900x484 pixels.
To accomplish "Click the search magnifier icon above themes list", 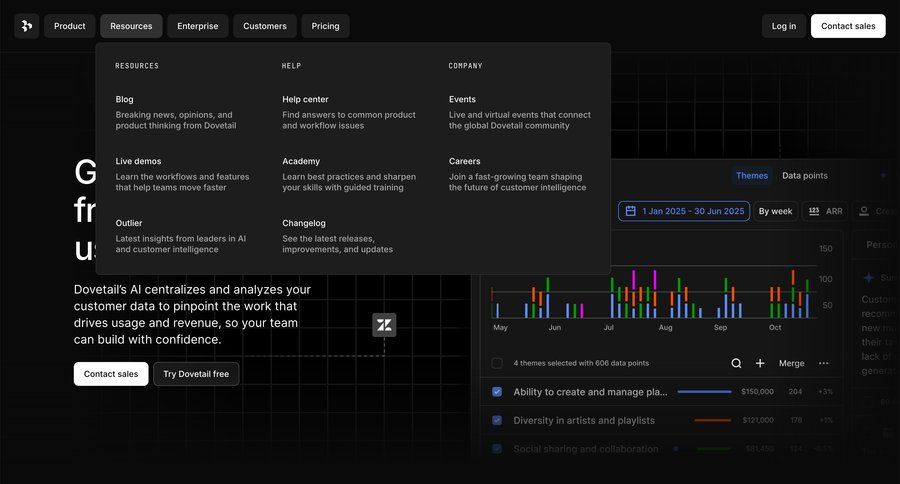I will tap(736, 363).
